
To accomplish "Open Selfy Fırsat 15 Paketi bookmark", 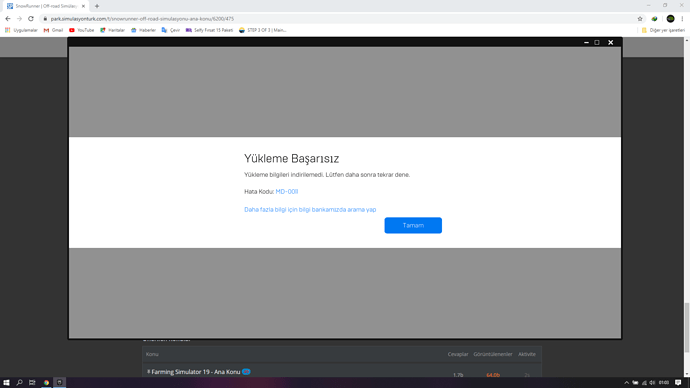I will [x=209, y=30].
